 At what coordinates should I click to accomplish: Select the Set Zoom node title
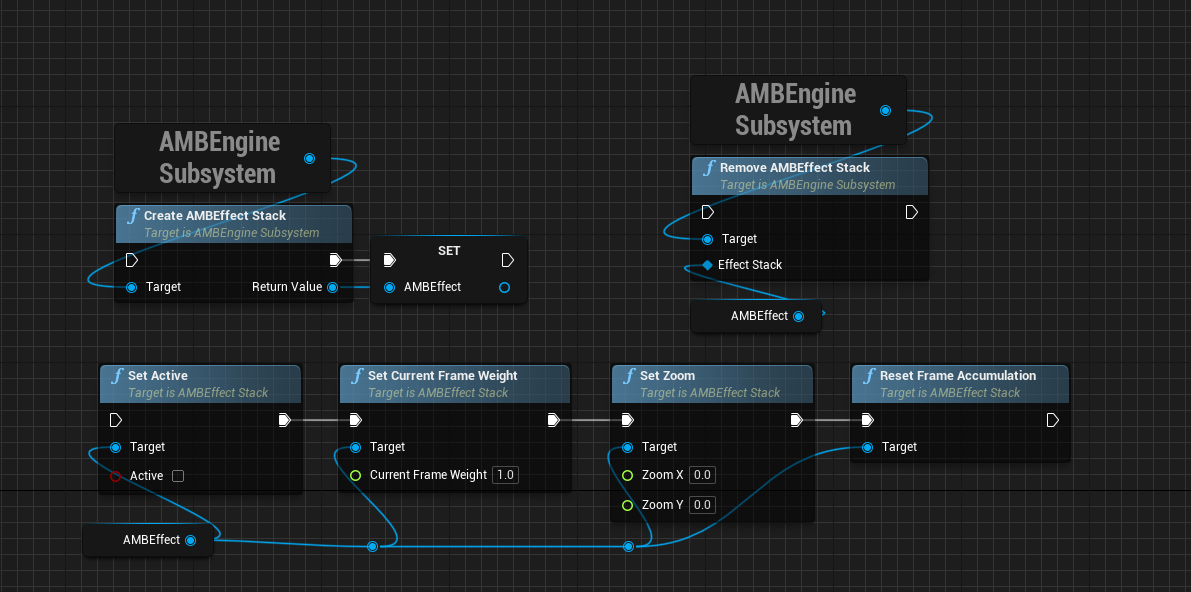668,375
